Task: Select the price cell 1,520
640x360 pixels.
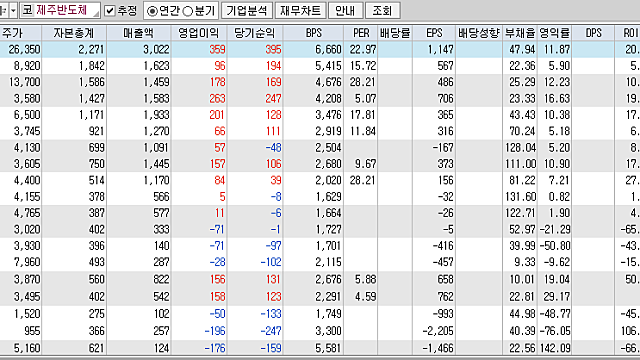Action: tap(27, 314)
